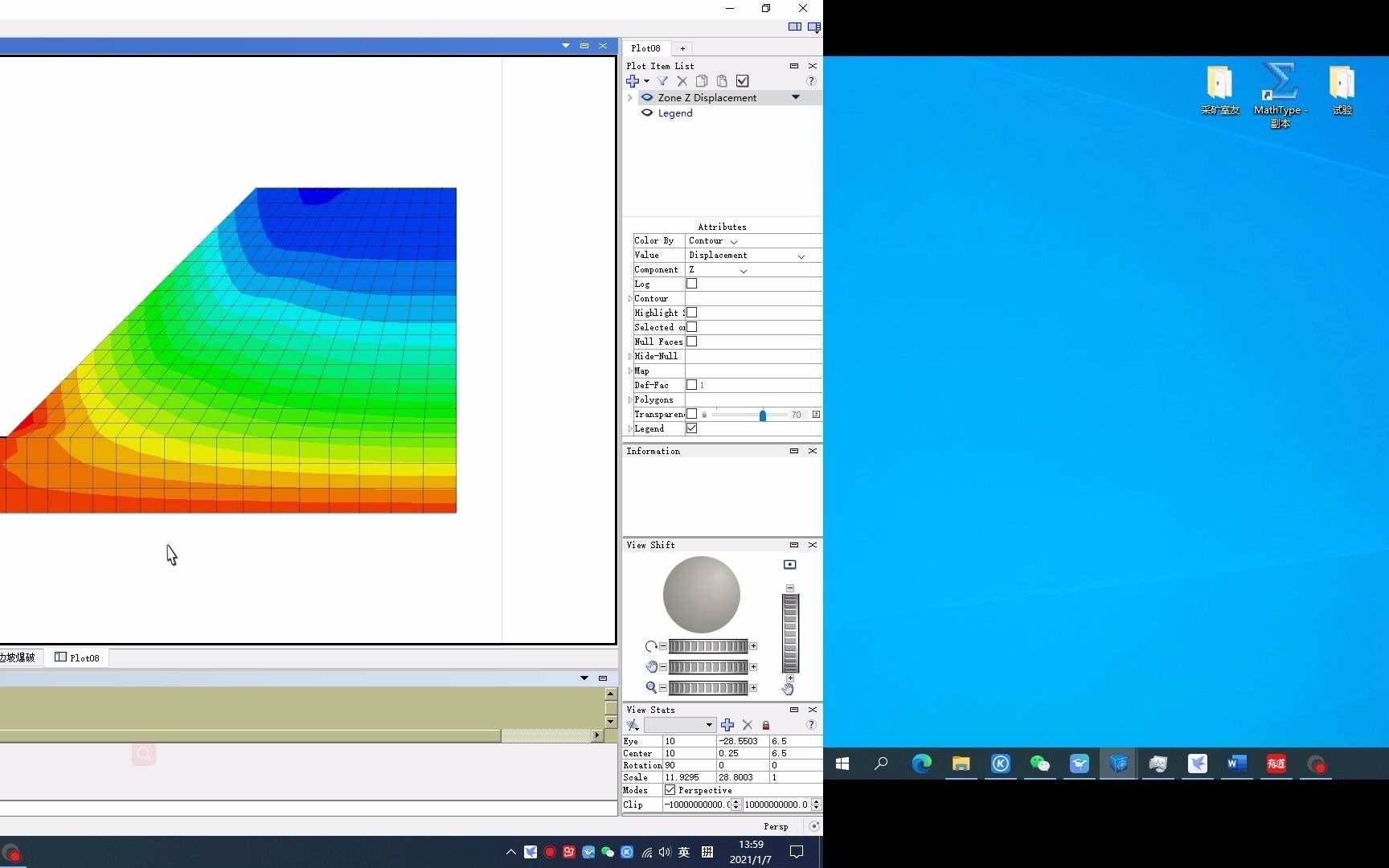Click the Transparency slider handle
Viewport: 1389px width, 868px height.
[x=763, y=415]
